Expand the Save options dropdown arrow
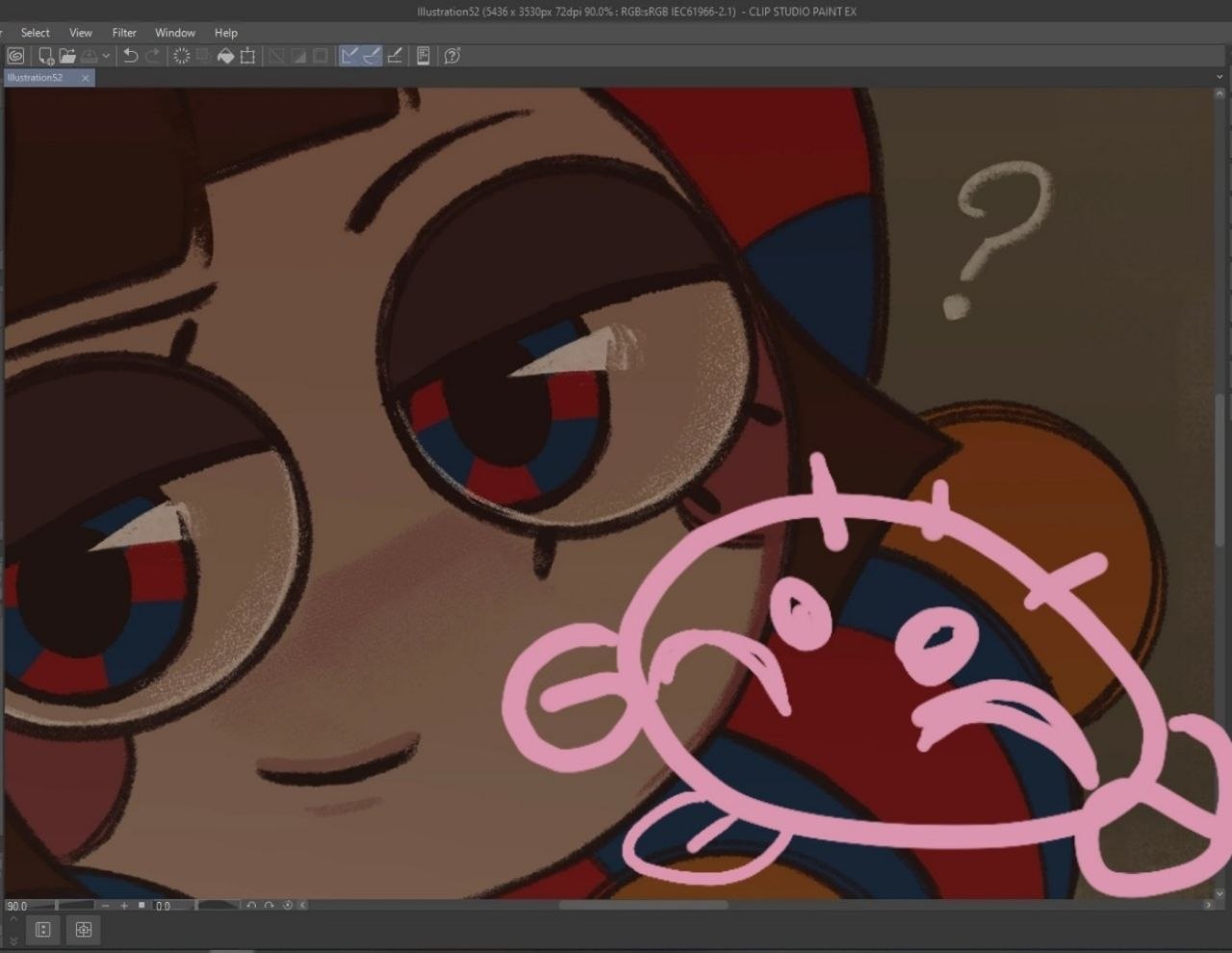Screen dimensions: 1232x953 pyautogui.click(x=106, y=56)
